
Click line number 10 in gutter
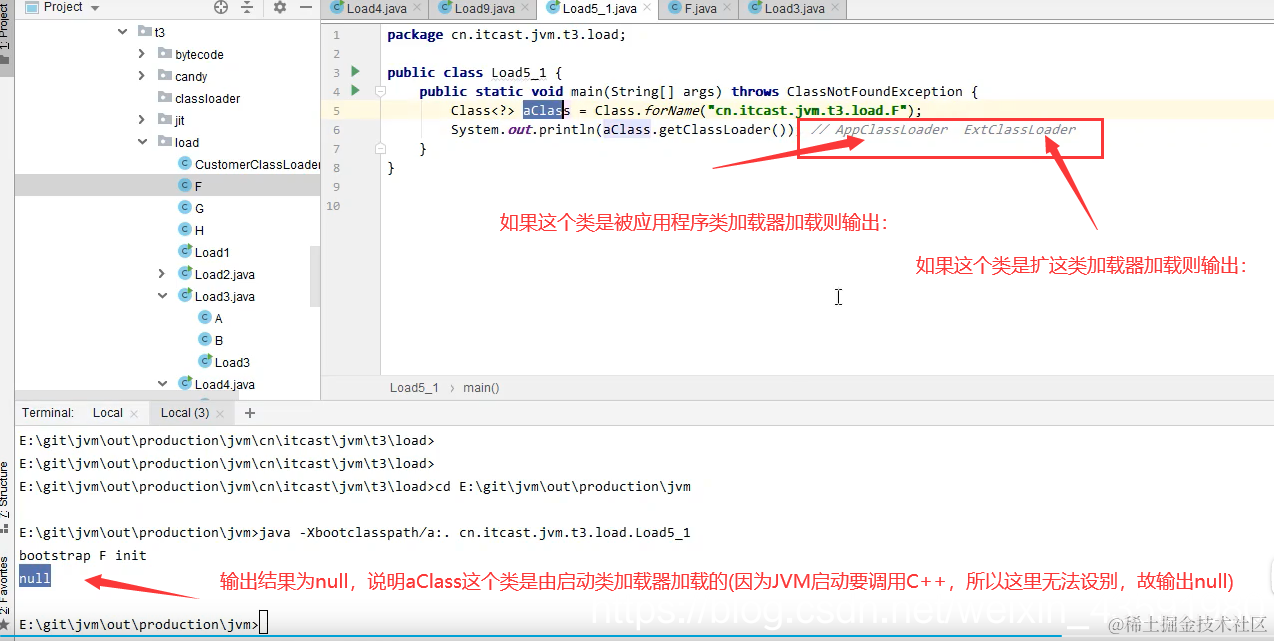(333, 205)
